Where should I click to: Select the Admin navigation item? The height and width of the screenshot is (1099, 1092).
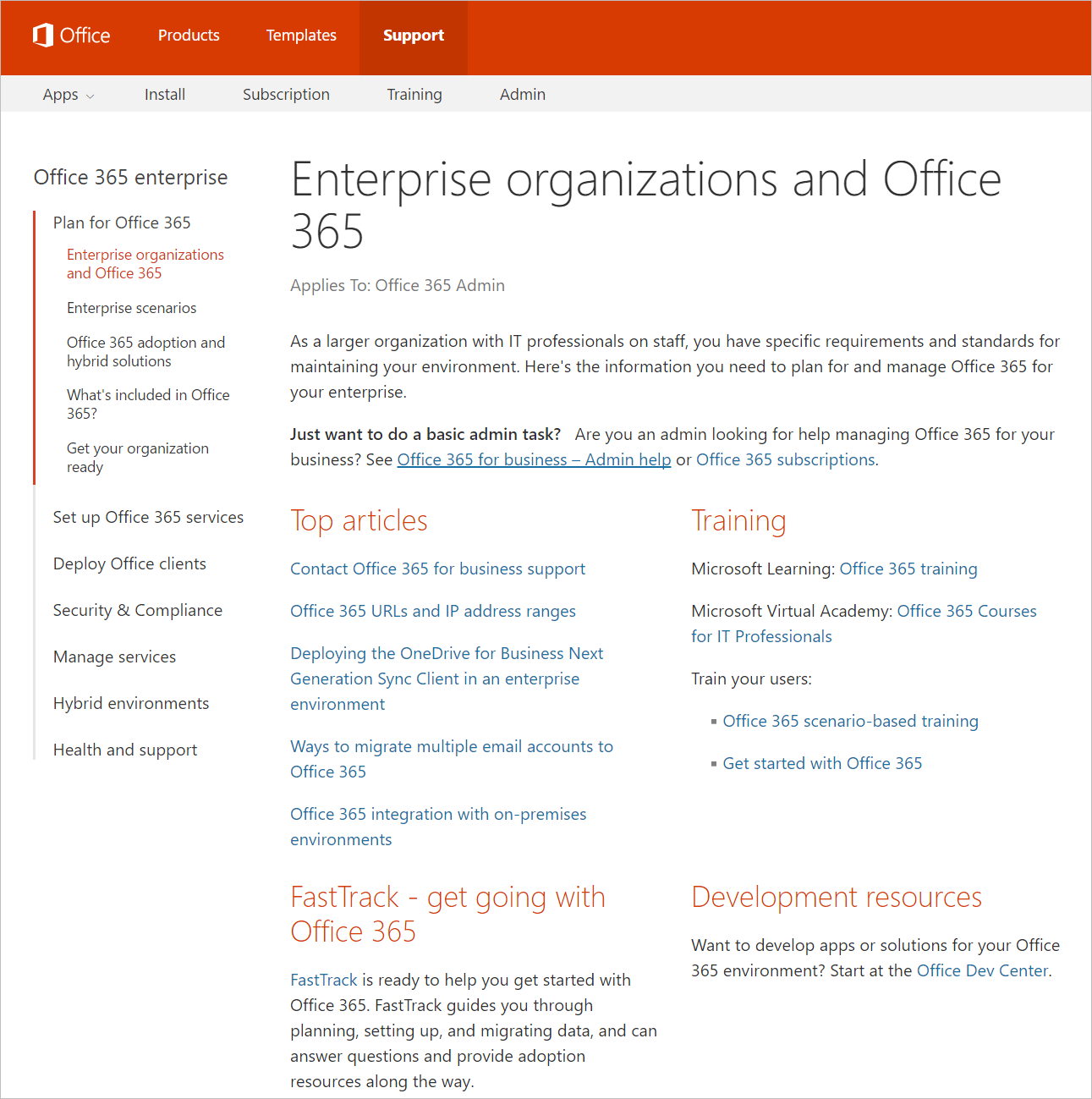[x=522, y=94]
